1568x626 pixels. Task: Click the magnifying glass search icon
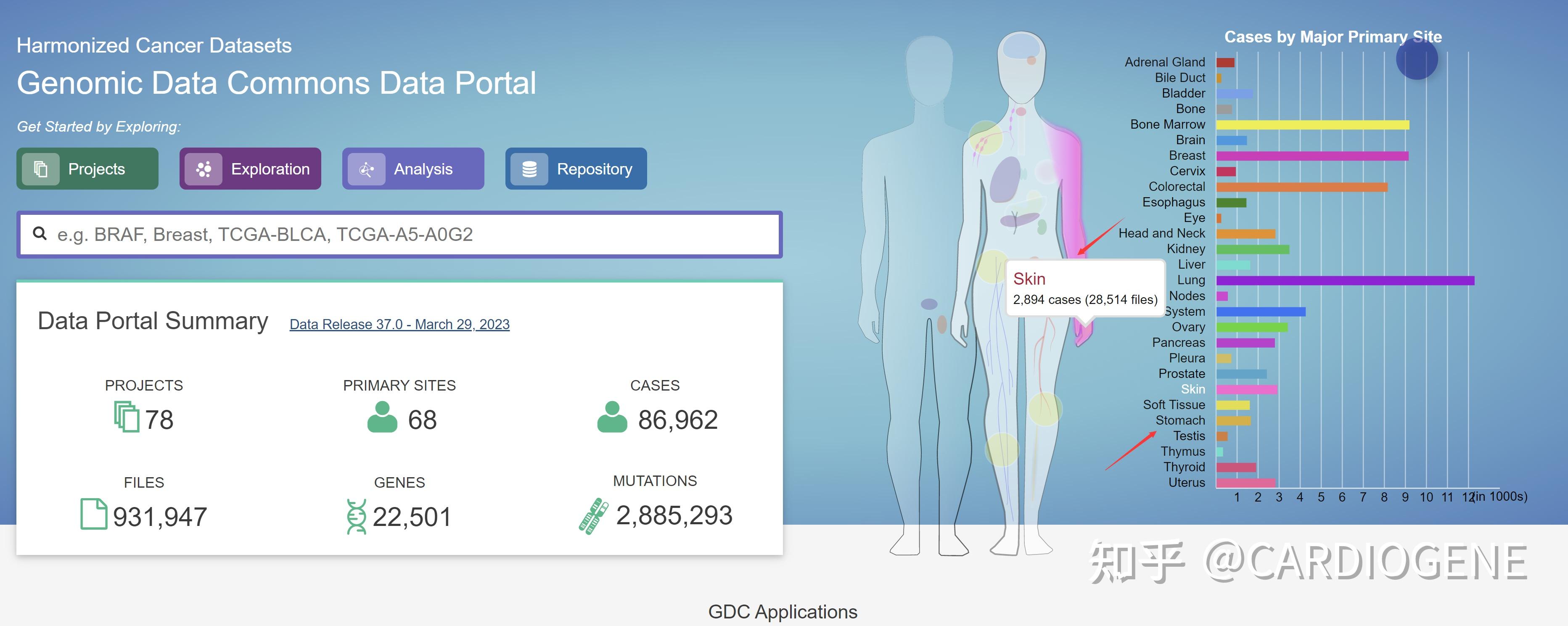pos(40,234)
